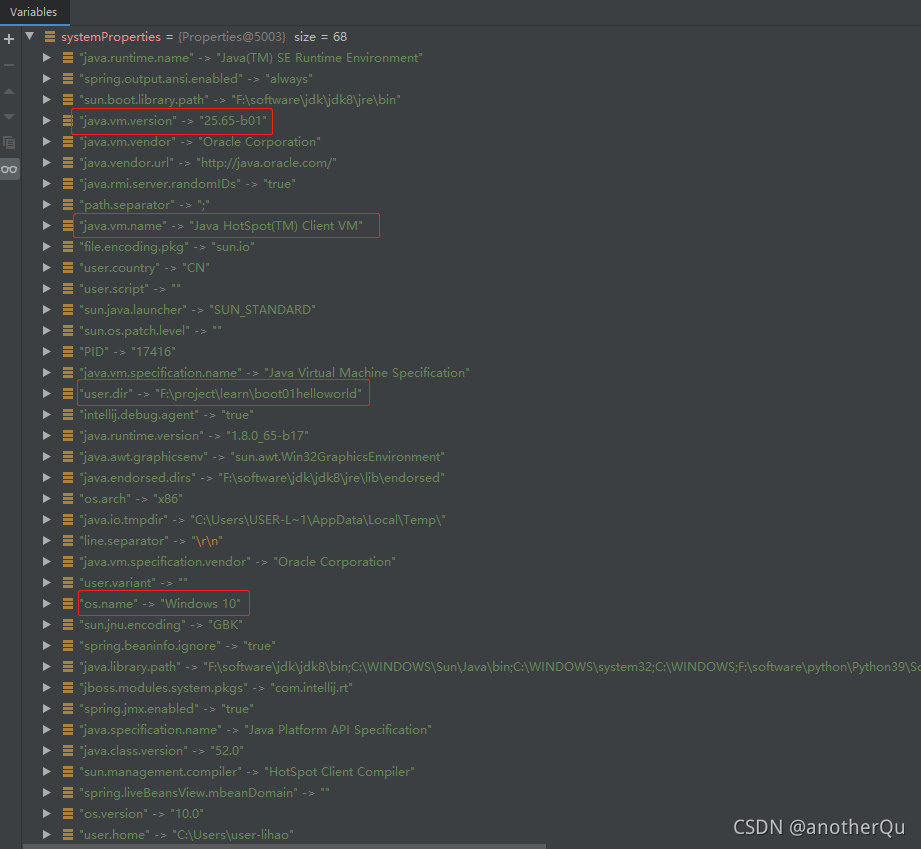Select the "java.endorsed.dirs" row
Screen dimensions: 921x849
(x=262, y=478)
